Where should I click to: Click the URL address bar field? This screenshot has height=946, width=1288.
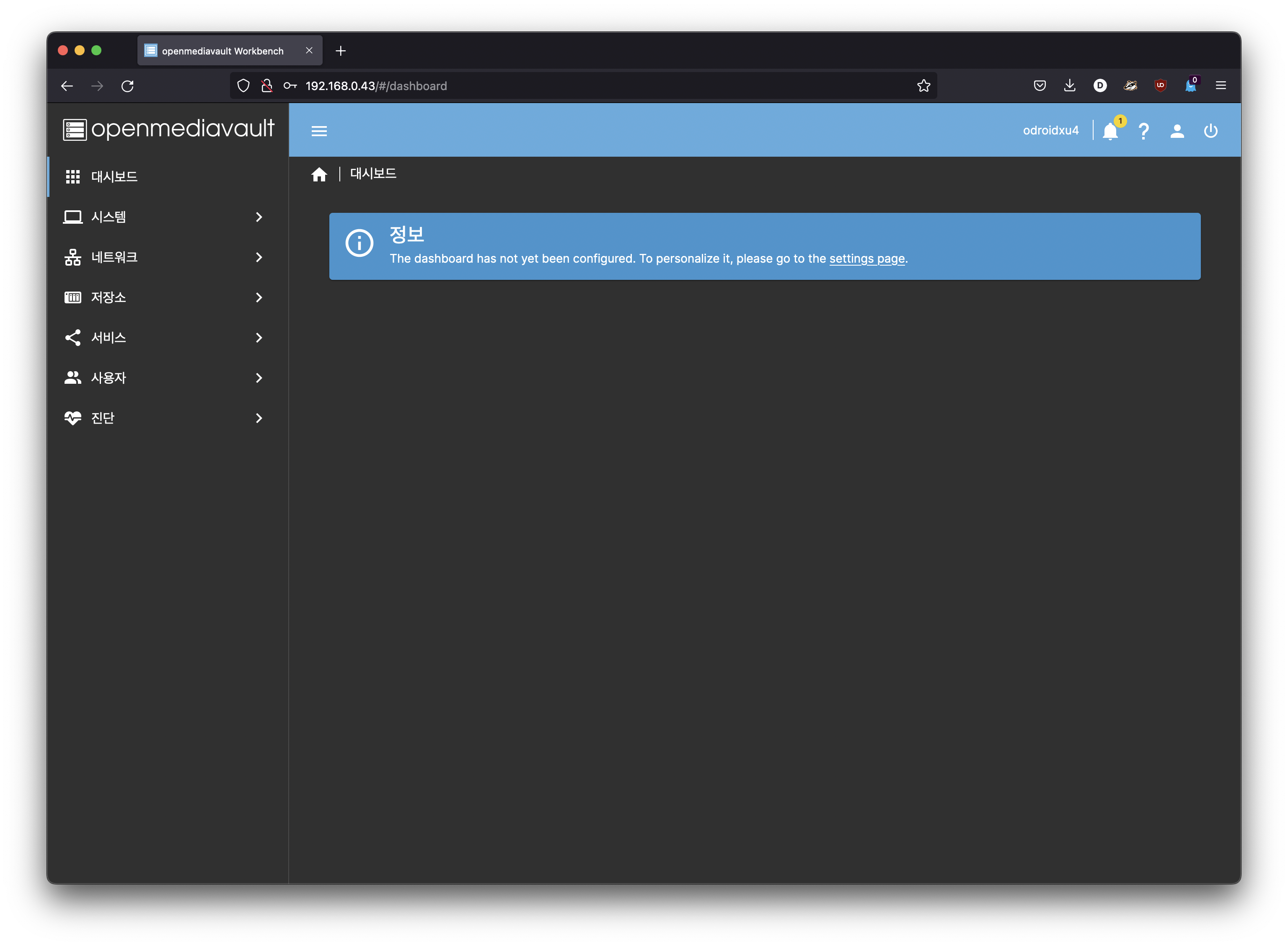pyautogui.click(x=573, y=86)
